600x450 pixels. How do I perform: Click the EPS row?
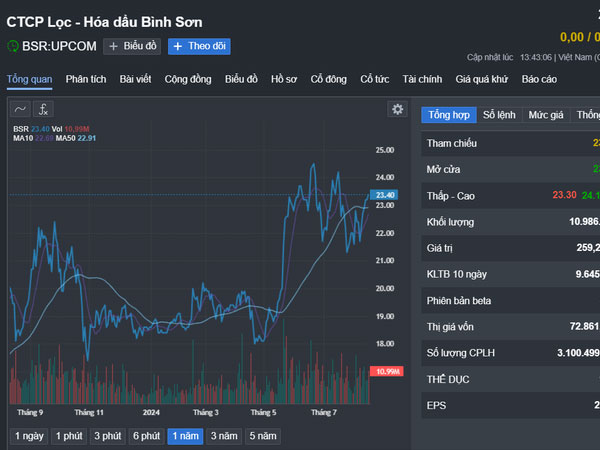pos(510,405)
